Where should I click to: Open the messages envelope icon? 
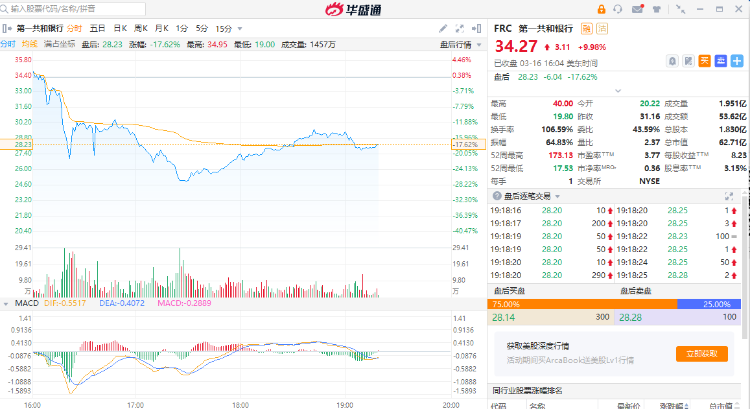coord(639,9)
